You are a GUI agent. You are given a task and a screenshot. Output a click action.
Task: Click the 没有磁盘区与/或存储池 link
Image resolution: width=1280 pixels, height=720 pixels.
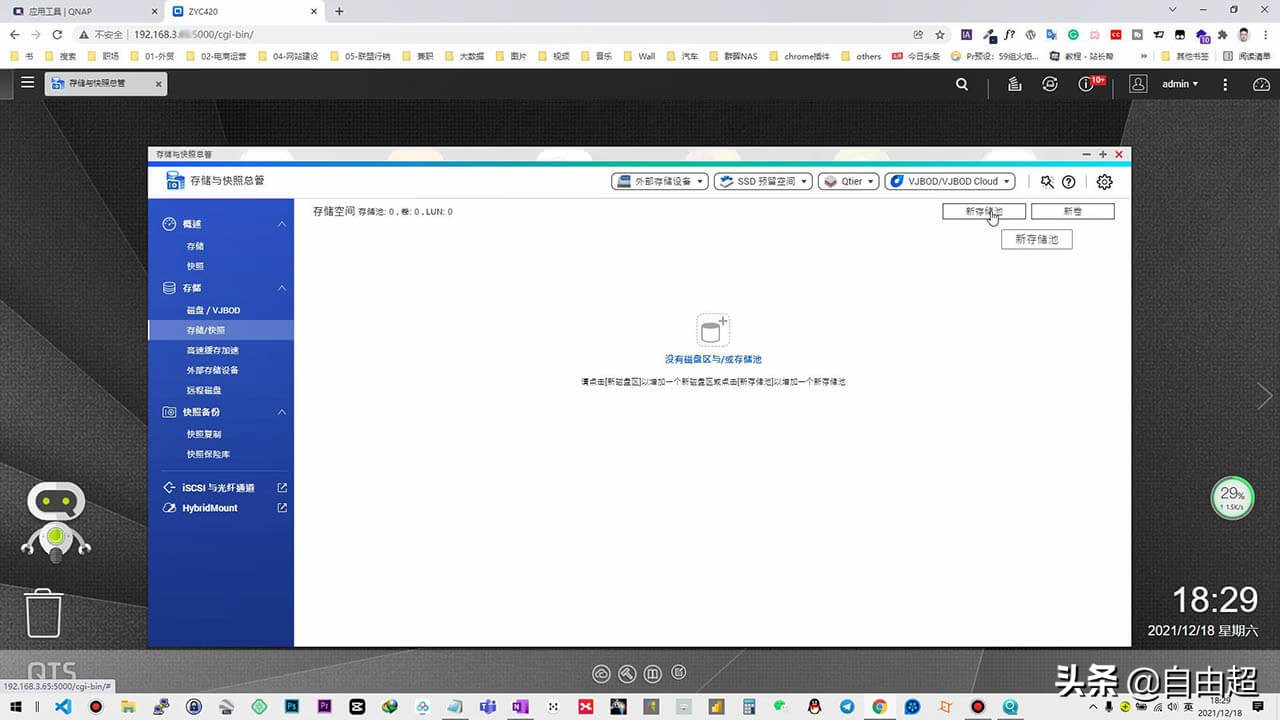(712, 359)
